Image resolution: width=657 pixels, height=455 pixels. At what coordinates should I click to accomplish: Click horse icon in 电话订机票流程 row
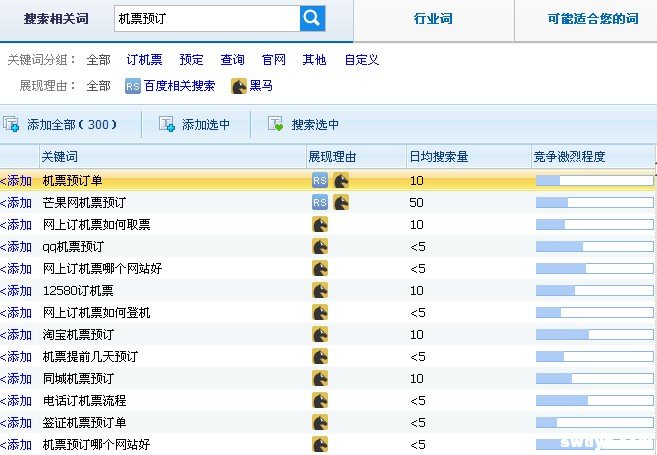click(x=320, y=401)
